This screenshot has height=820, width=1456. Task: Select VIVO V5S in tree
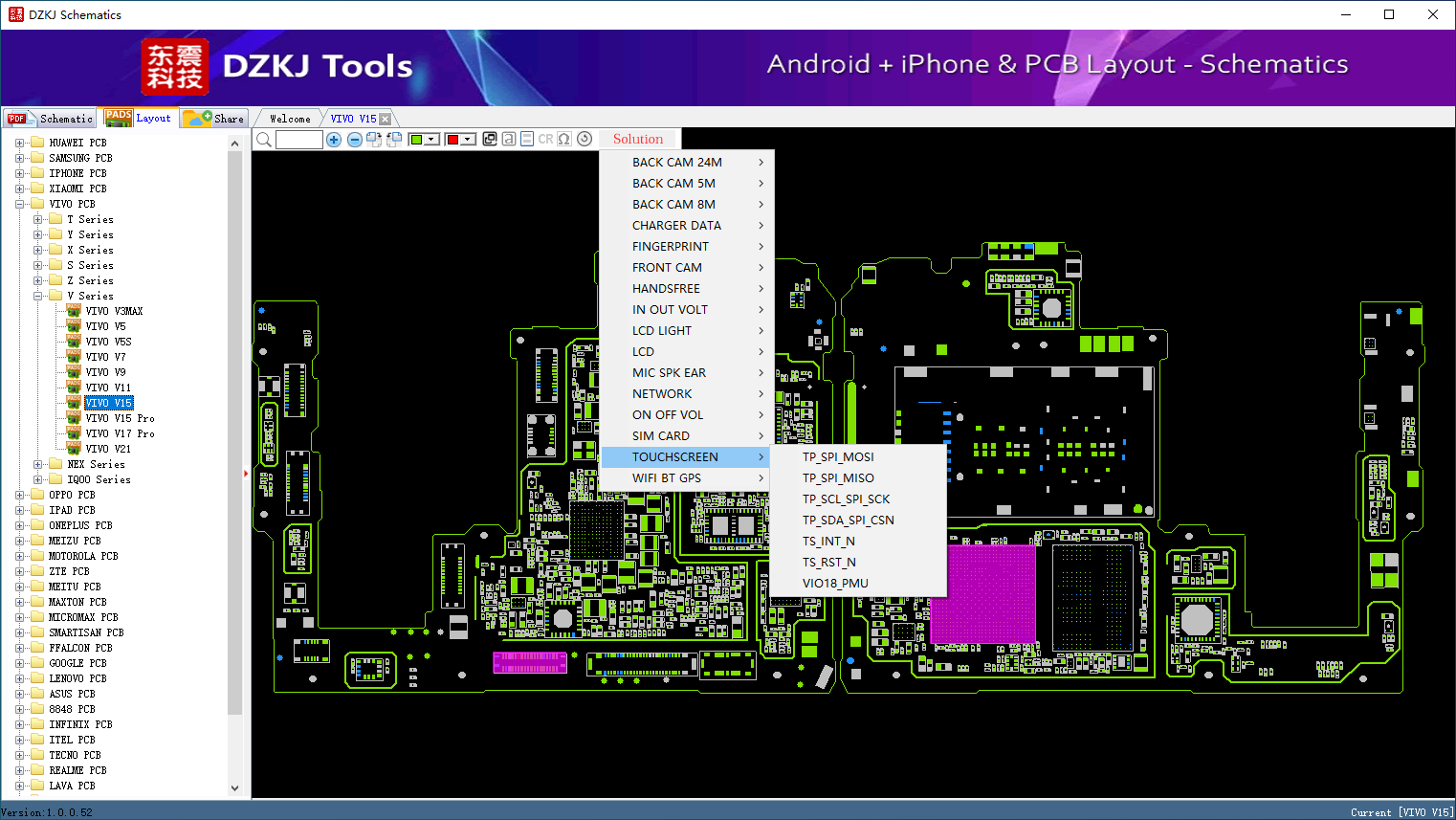108,342
